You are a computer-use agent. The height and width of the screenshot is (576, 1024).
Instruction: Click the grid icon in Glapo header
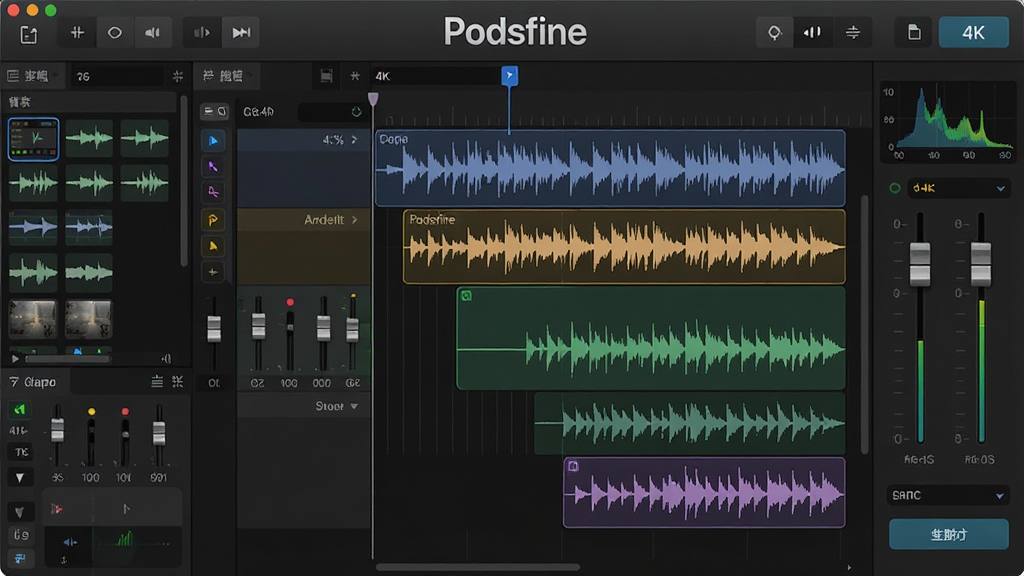[178, 382]
